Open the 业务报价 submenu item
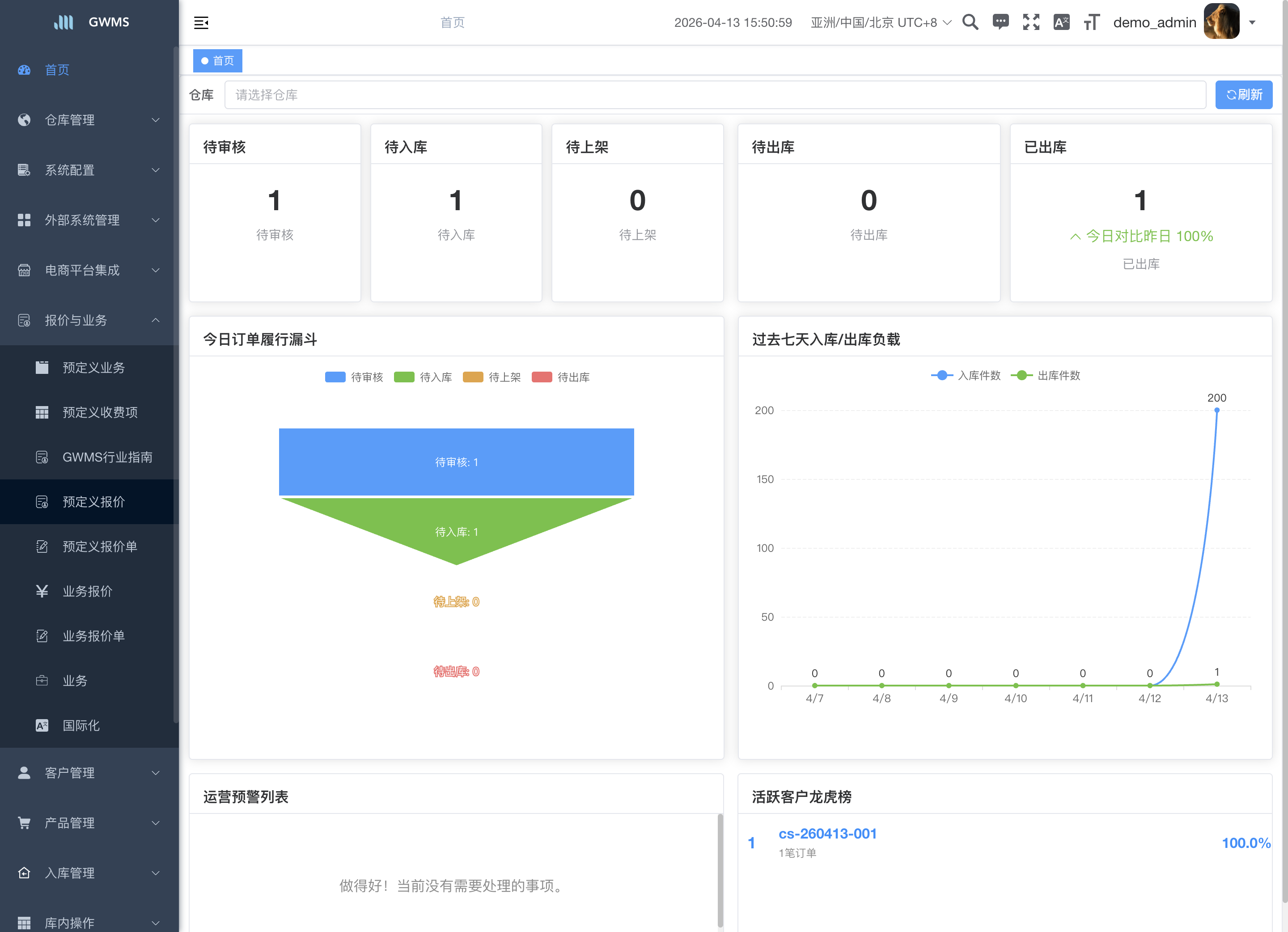This screenshot has height=932, width=1288. [x=89, y=591]
